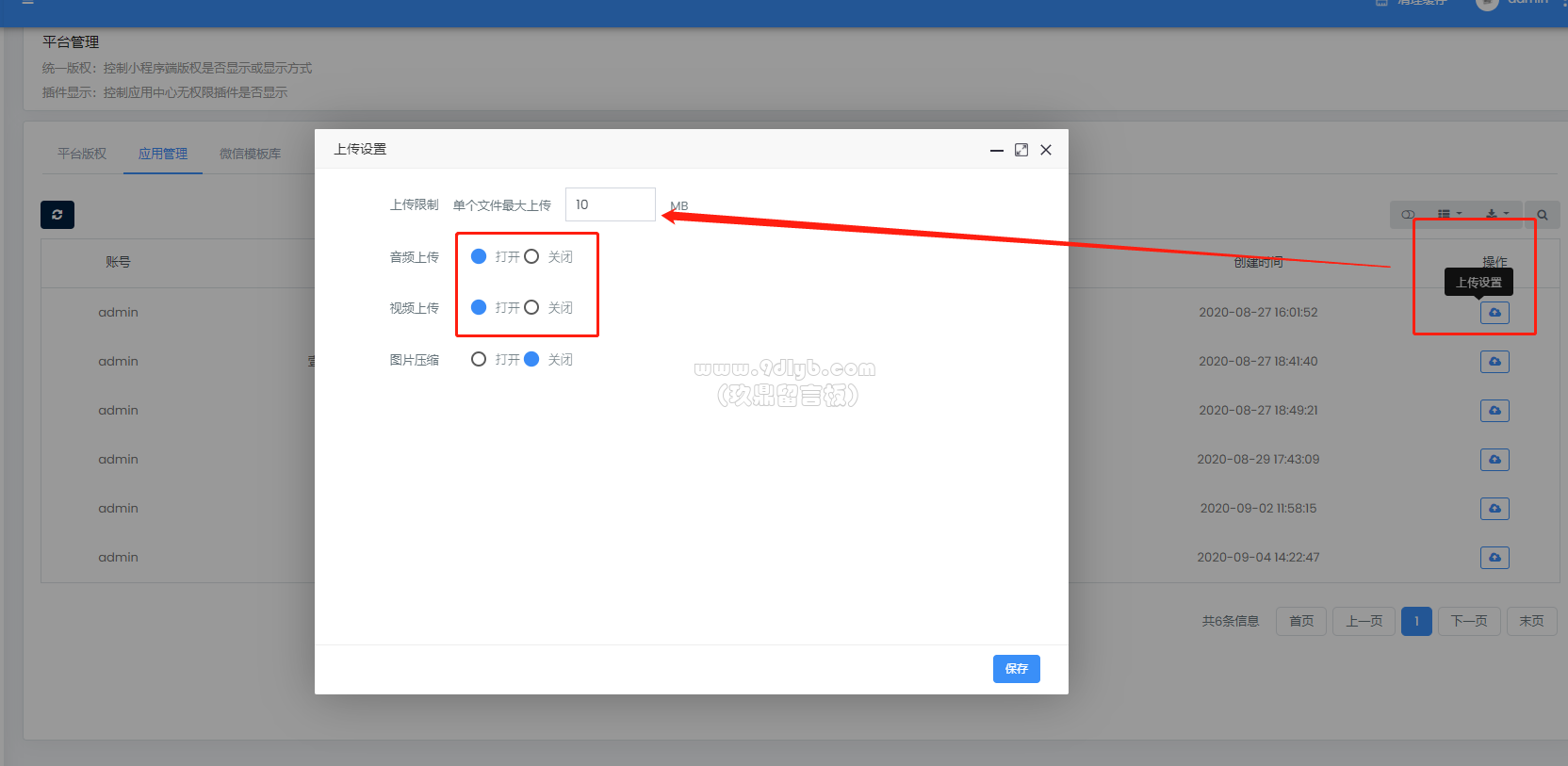1568x766 pixels.
Task: Go to 下一页 in pagination
Action: (x=1469, y=621)
